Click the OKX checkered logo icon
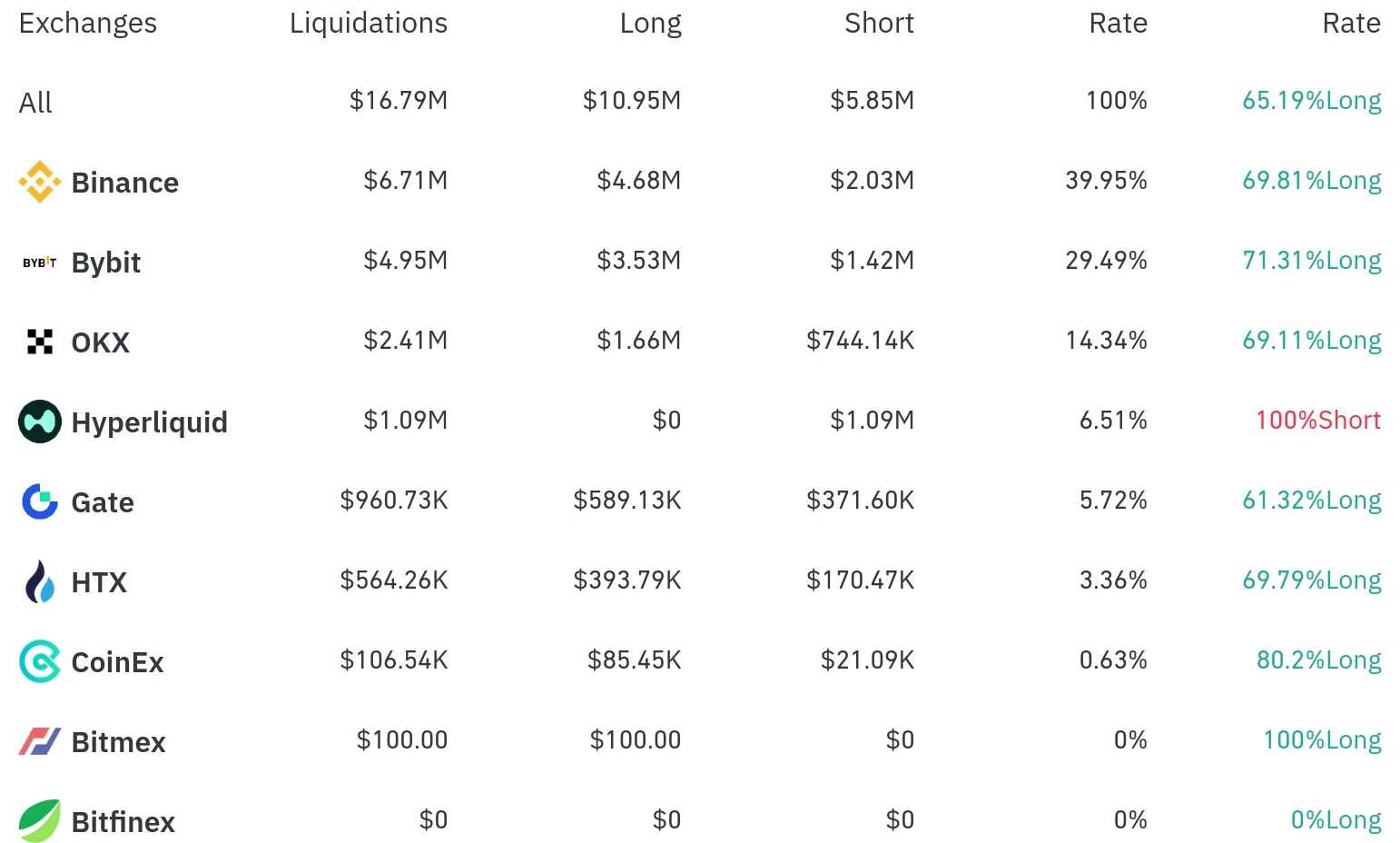Screen dimensions: 1400x843 click(40, 342)
